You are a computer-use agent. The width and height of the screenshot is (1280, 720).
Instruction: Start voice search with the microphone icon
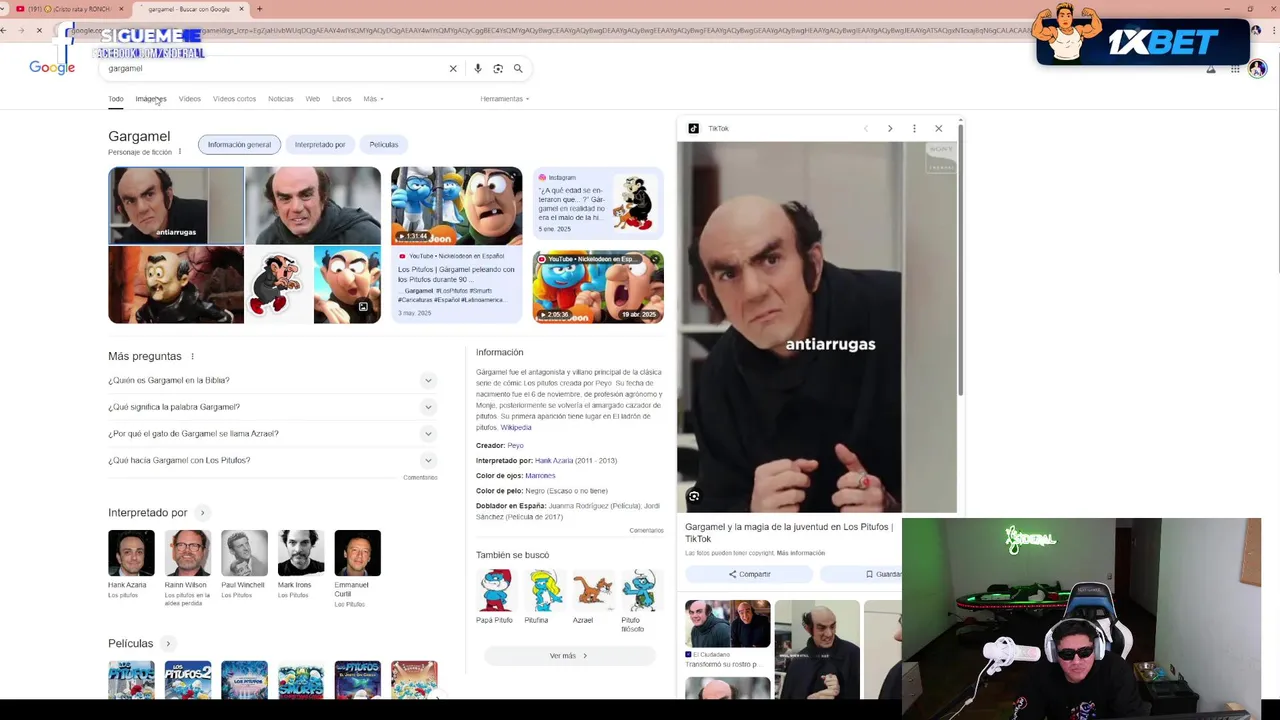tap(478, 69)
